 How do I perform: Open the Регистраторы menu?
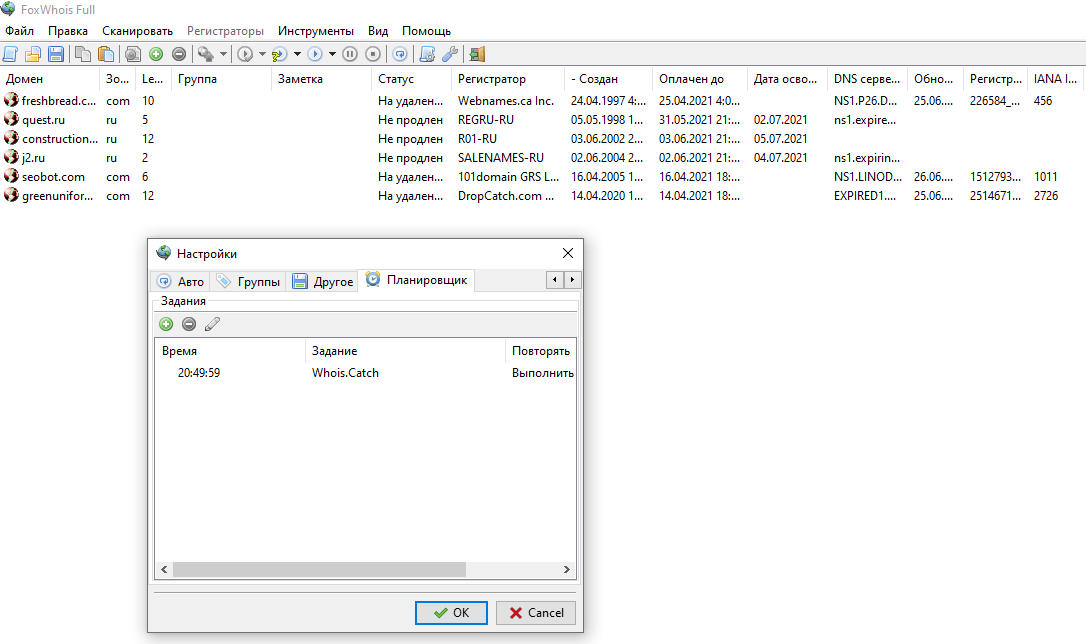pos(225,31)
